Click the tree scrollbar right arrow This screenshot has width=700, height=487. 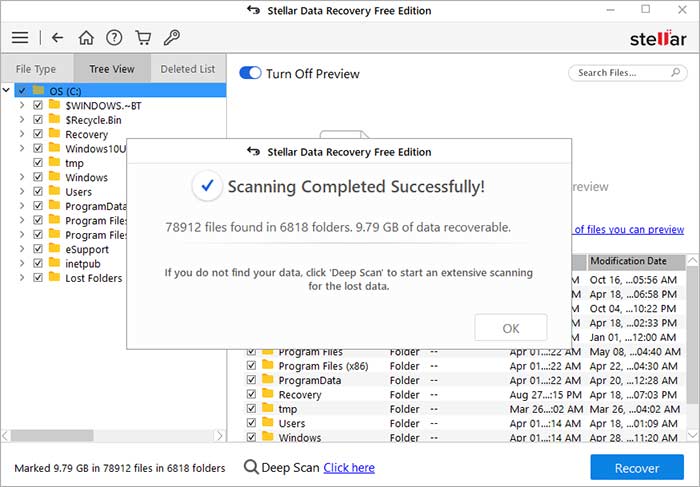220,435
